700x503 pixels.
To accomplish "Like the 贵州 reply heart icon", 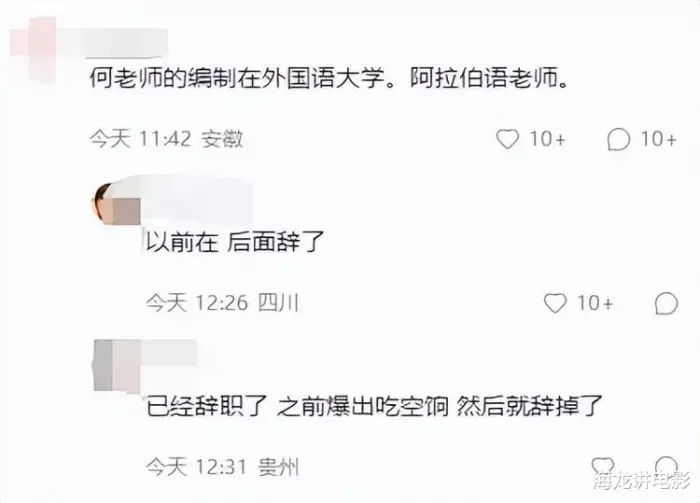I will click(602, 465).
